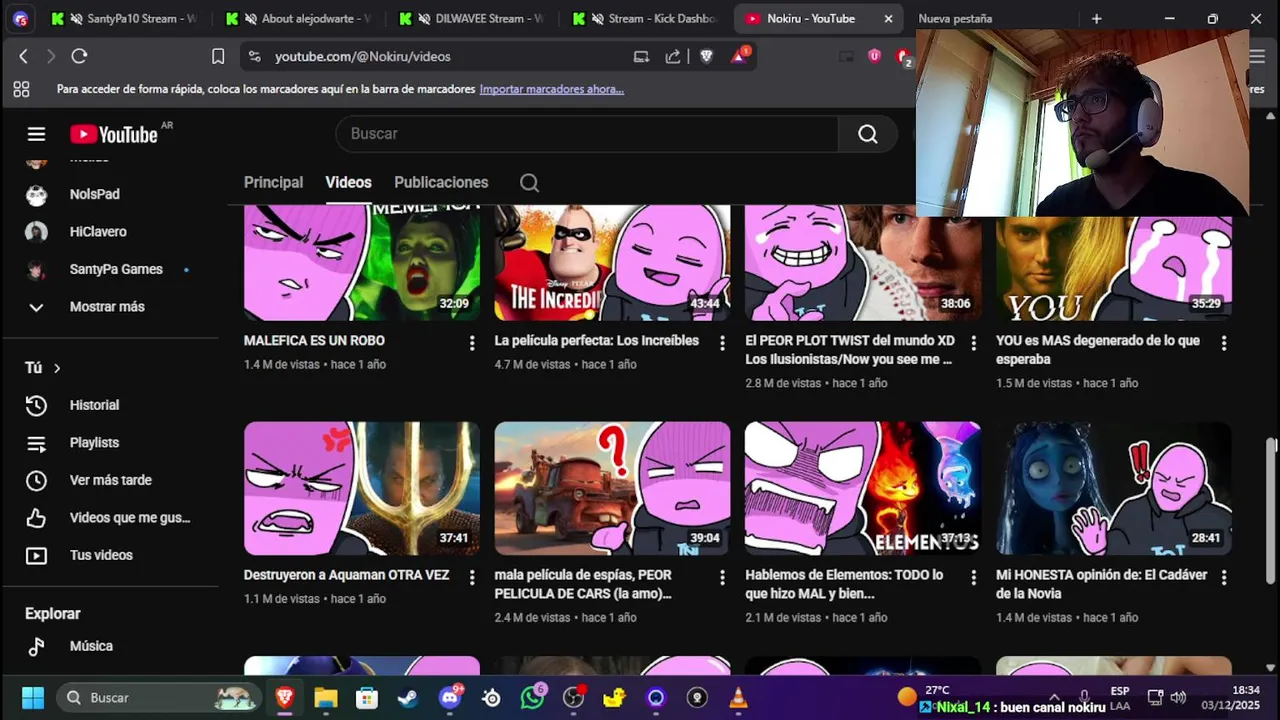Screen dimensions: 1280x720
Task: Open NolsPad subscription channel
Action: click(110, 194)
